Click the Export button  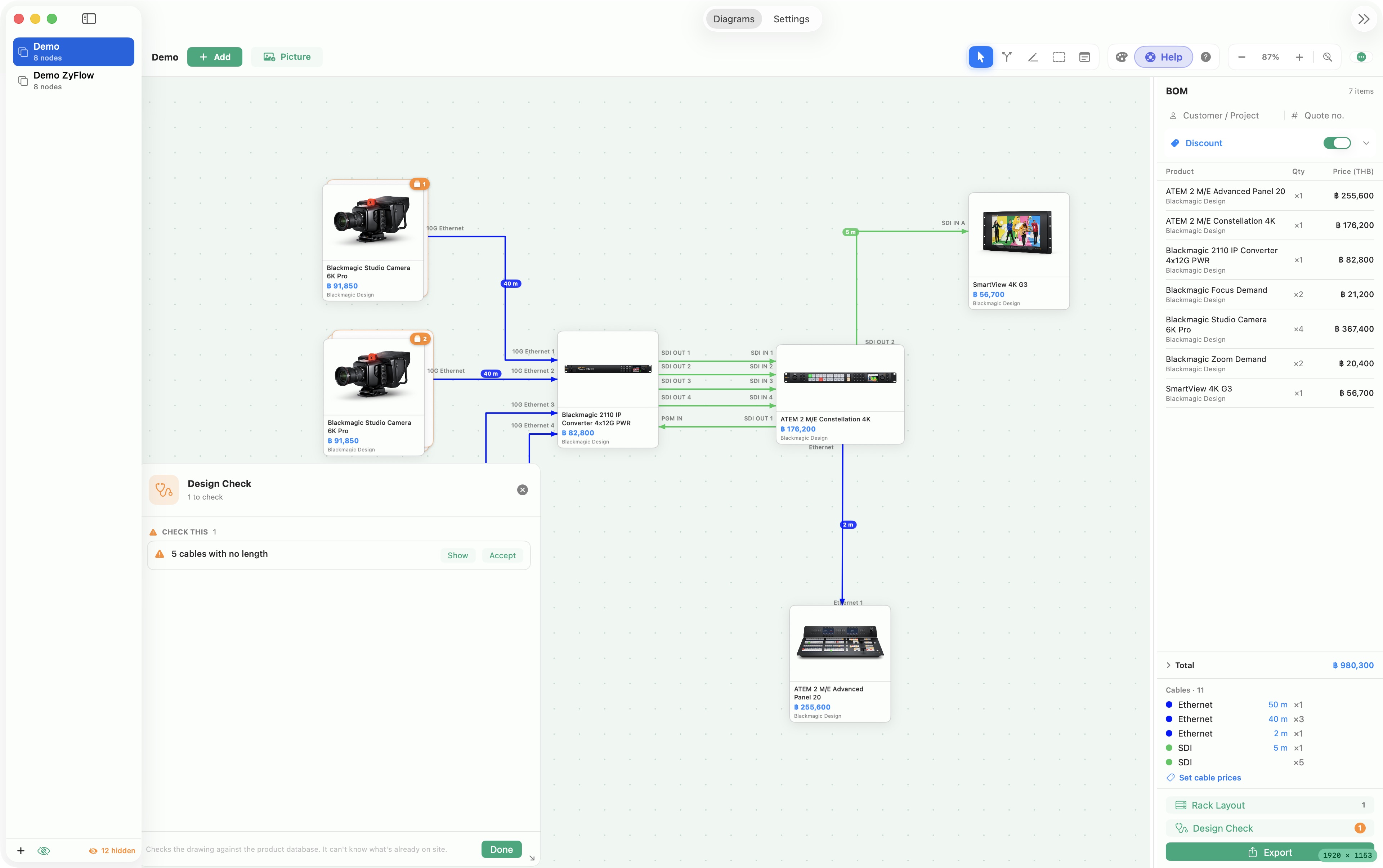[1269, 852]
